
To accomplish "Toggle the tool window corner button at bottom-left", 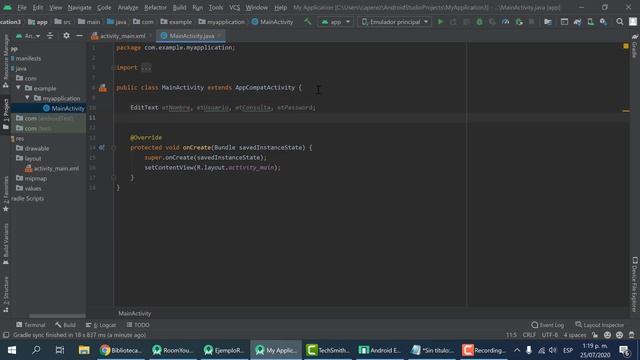I will (5, 335).
